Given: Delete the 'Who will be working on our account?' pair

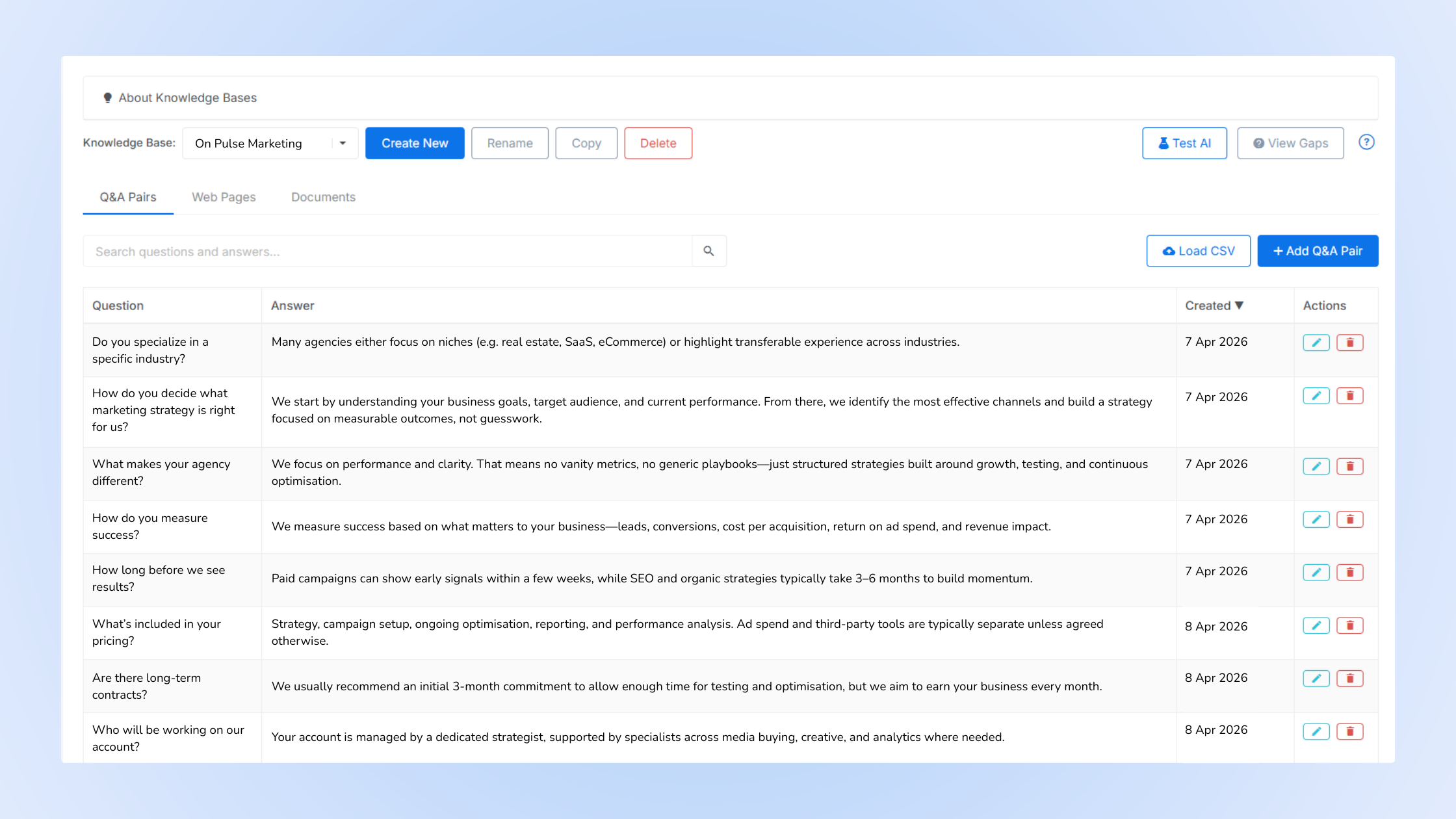Looking at the screenshot, I should click(x=1350, y=731).
